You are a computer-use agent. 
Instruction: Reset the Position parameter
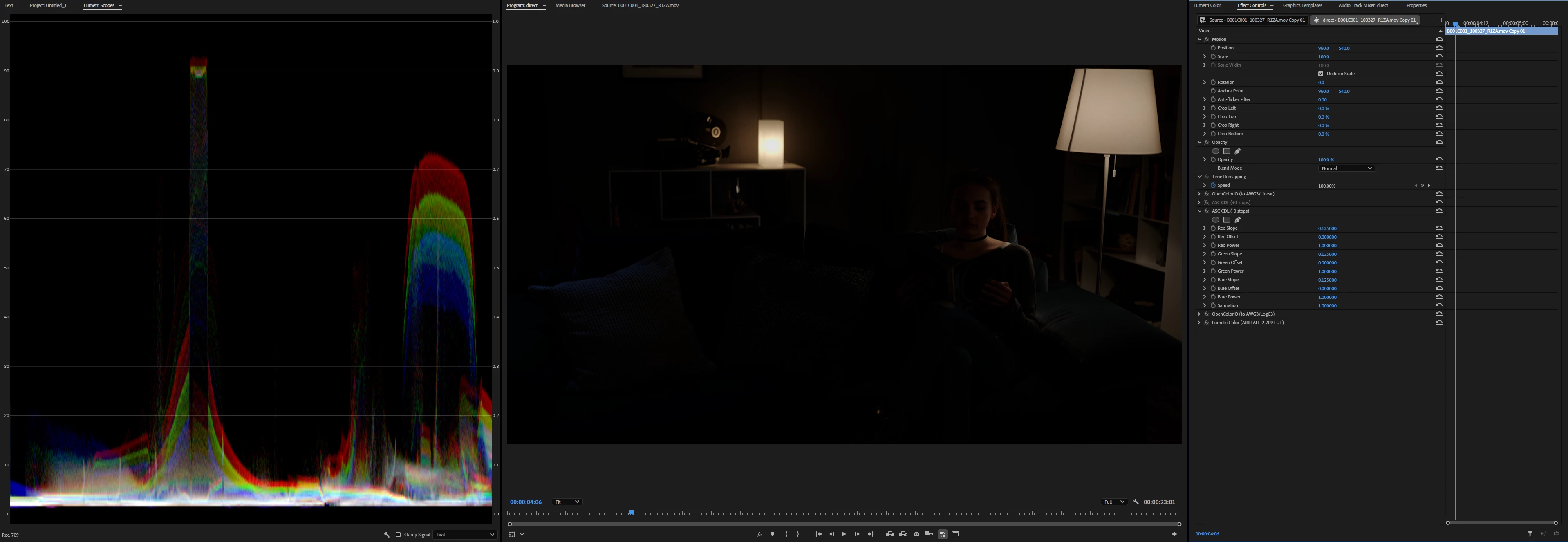click(x=1439, y=48)
